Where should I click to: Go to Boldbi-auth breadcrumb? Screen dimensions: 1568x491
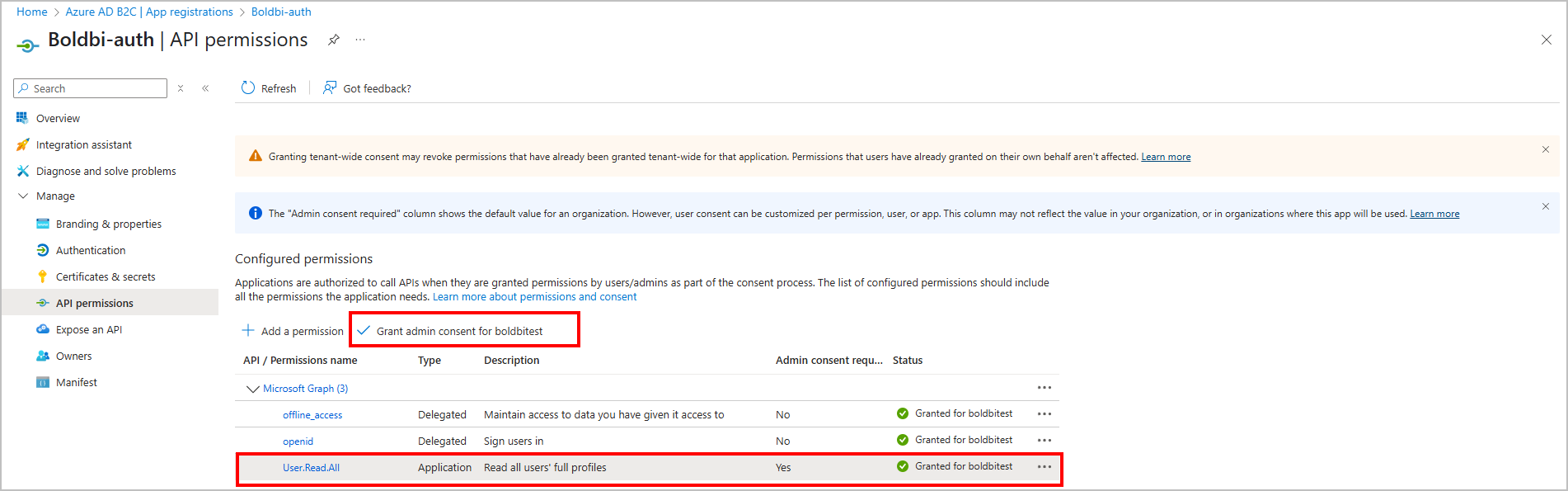pos(281,12)
